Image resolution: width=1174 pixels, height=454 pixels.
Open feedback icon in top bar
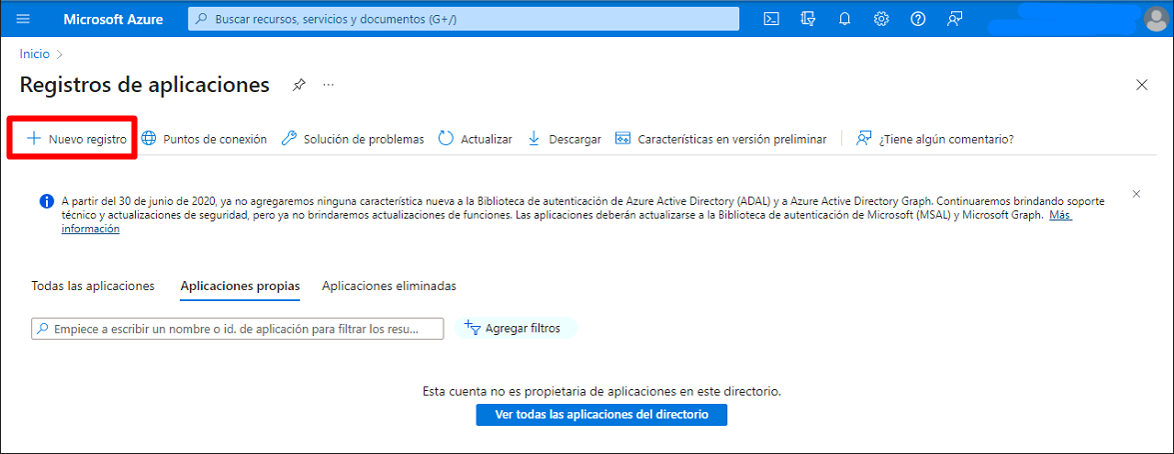(955, 19)
